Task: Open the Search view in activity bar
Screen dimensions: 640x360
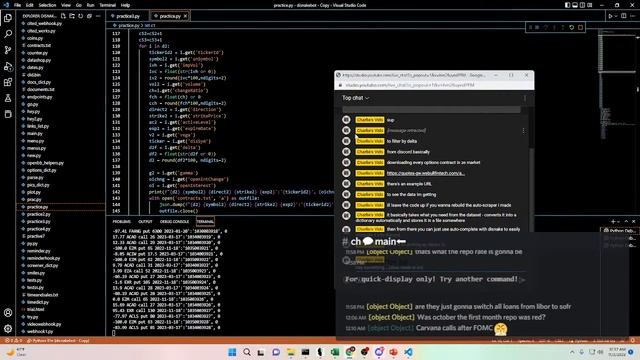Action: (8, 34)
